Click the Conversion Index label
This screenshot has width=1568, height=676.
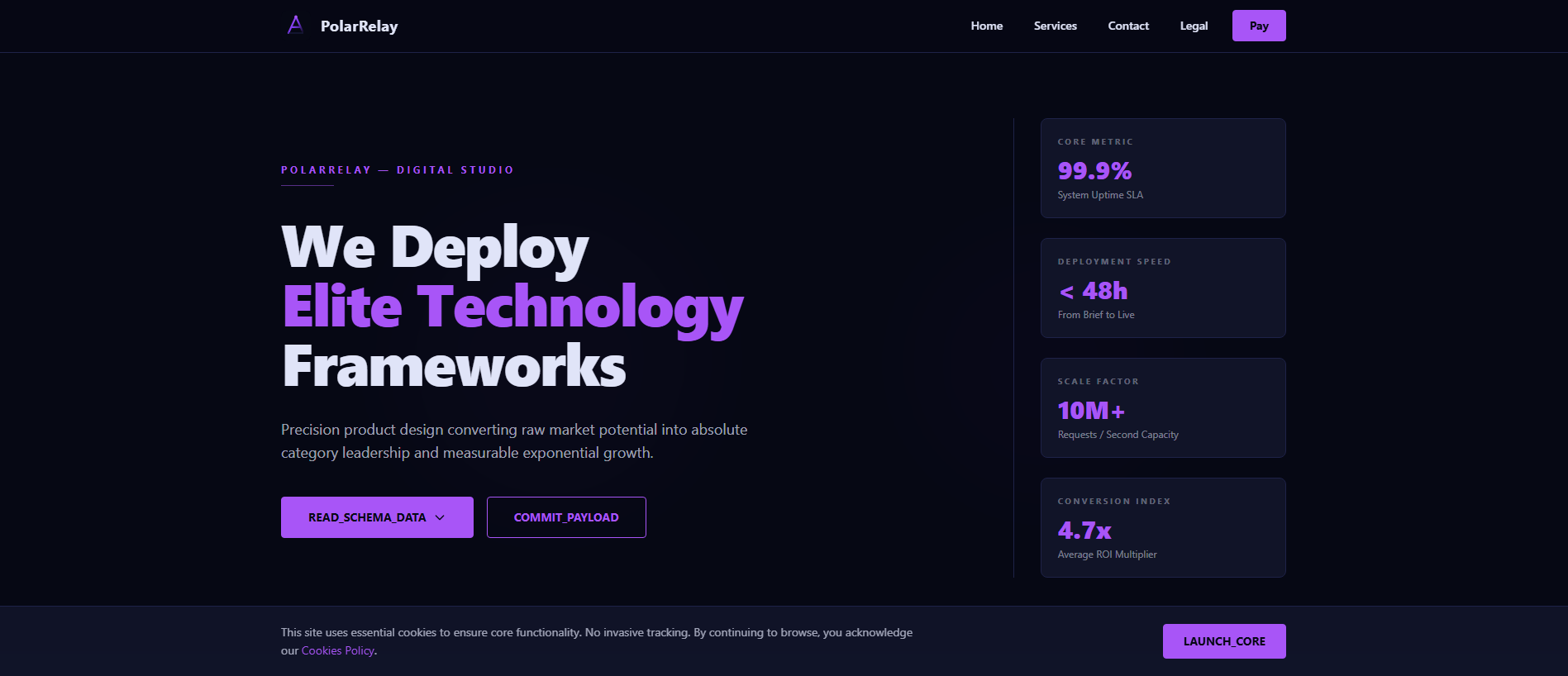click(1114, 502)
